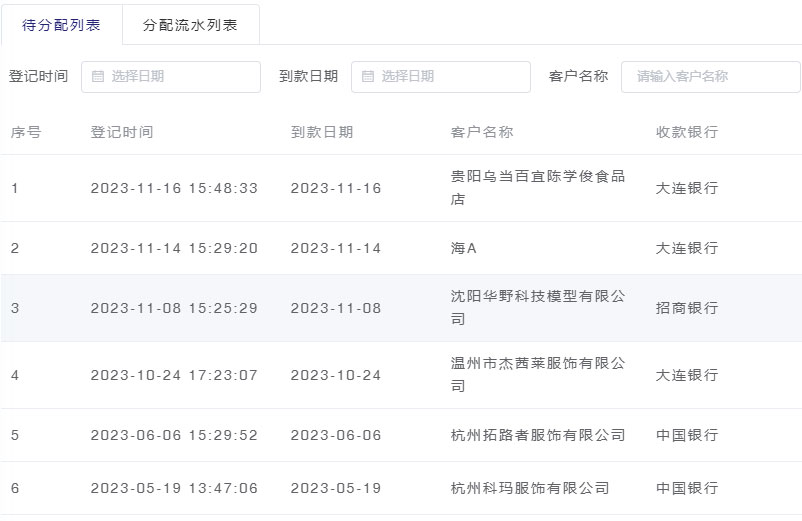The width and height of the screenshot is (802, 521).
Task: Click the 序号 column header
Action: pyautogui.click(x=26, y=132)
